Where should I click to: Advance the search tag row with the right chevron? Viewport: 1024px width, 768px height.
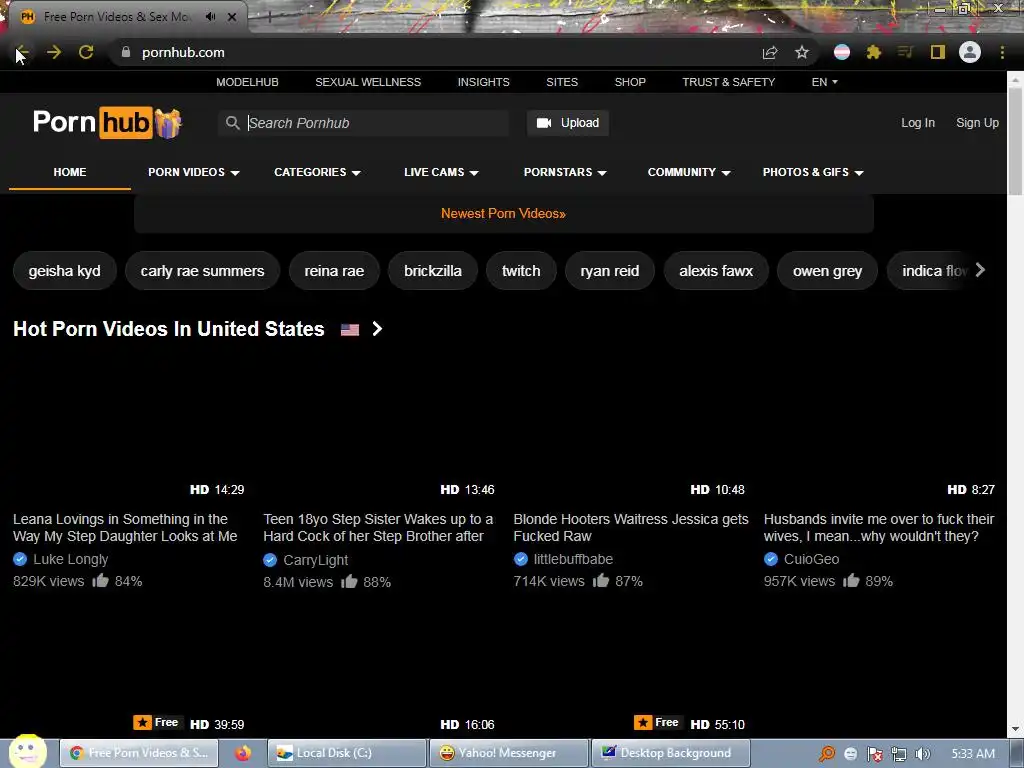click(980, 270)
